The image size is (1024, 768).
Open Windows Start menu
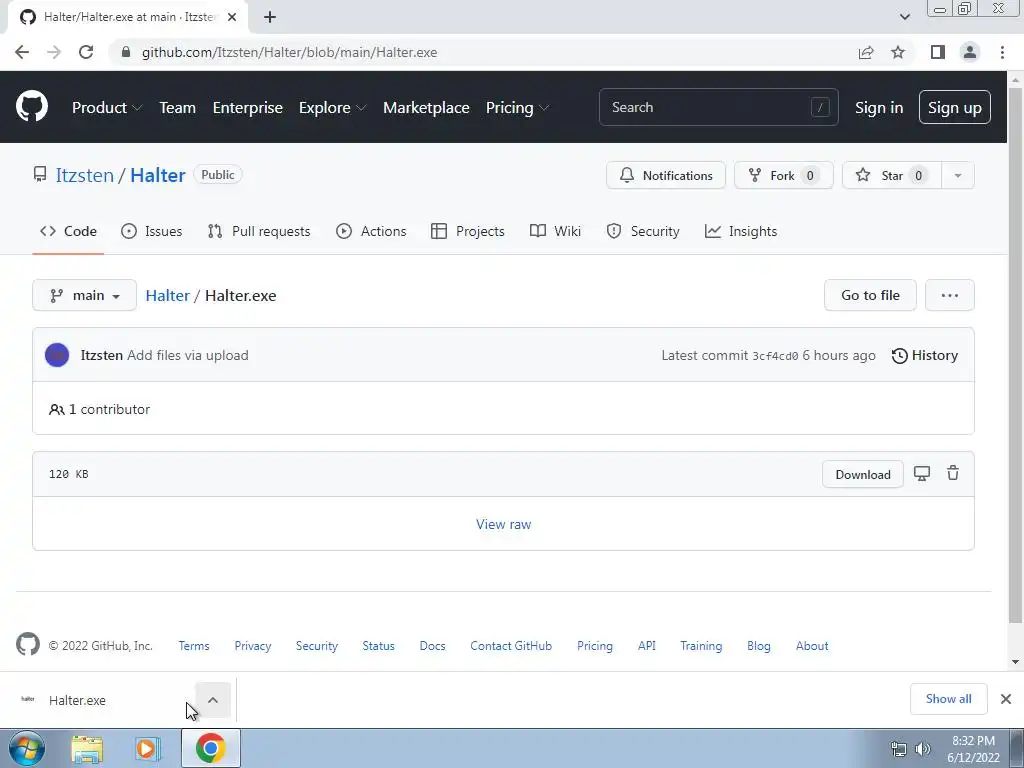(x=27, y=748)
